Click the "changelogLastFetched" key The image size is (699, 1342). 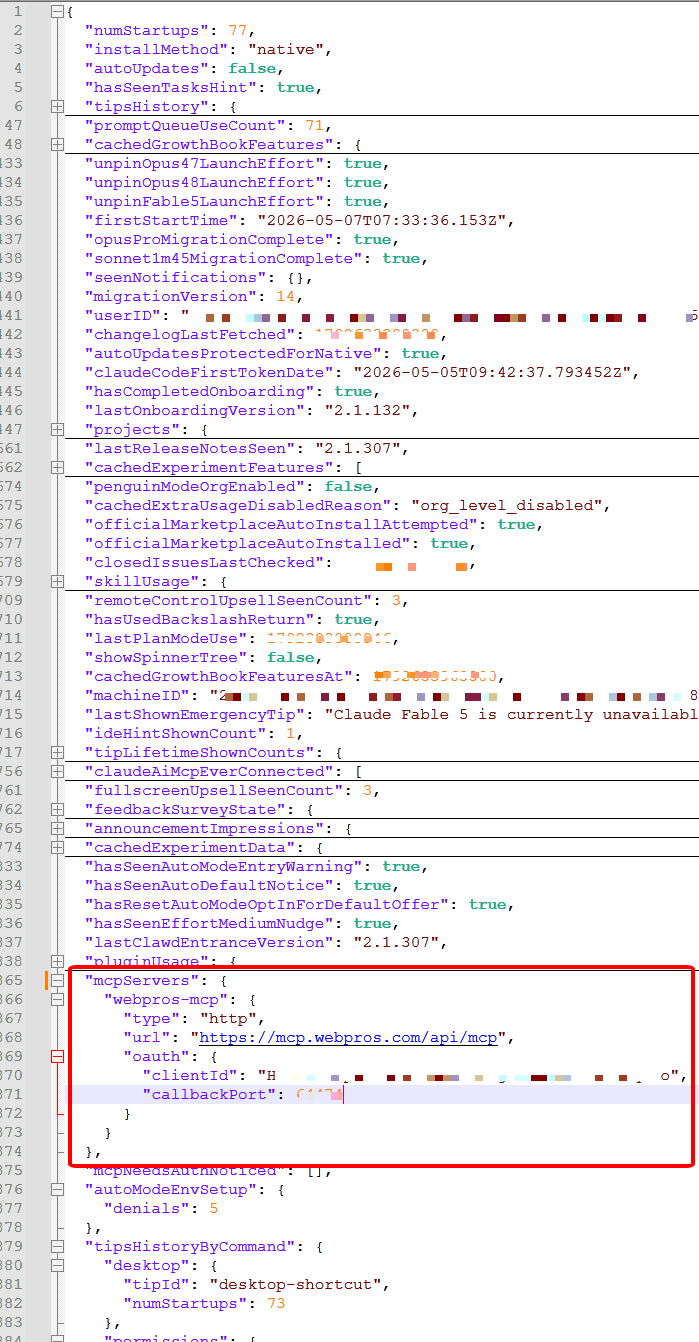click(189, 334)
